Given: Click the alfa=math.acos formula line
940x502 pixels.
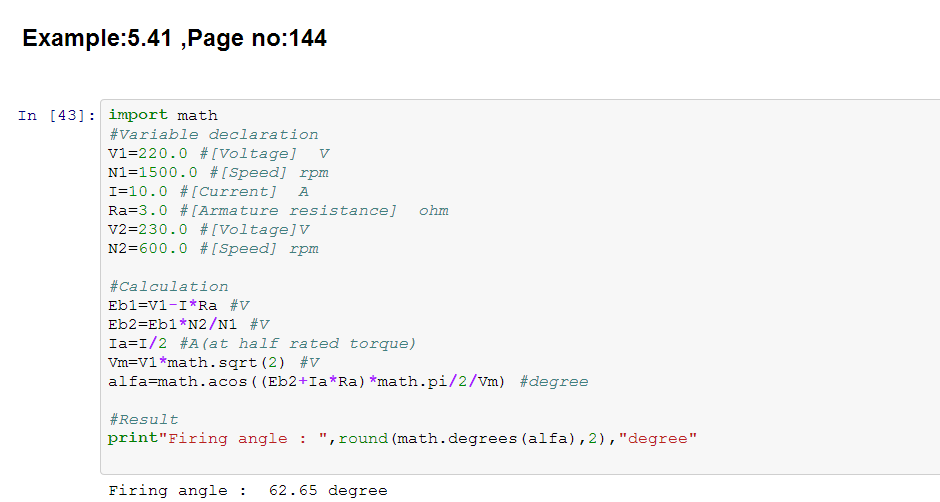Looking at the screenshot, I should click(x=347, y=381).
